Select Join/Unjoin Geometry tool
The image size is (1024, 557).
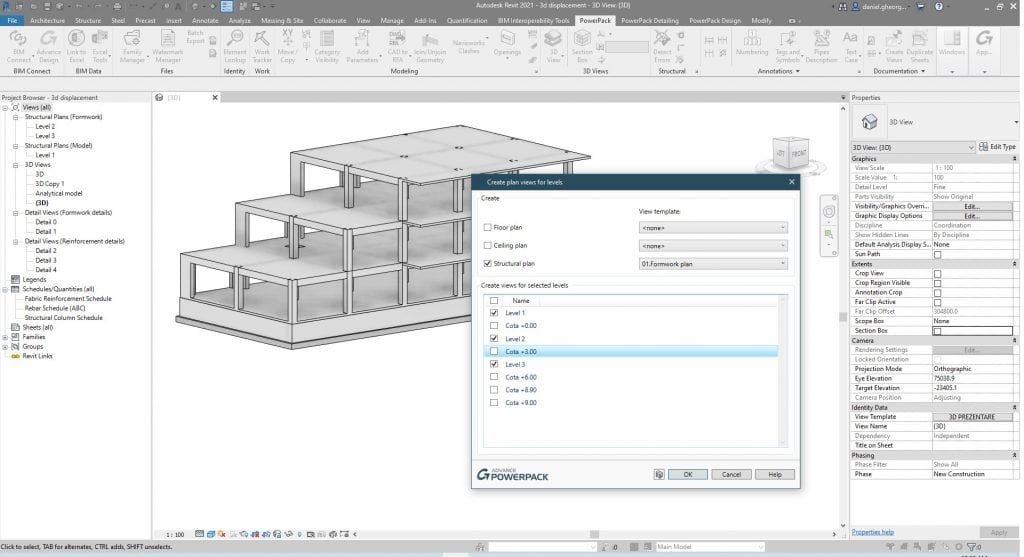pos(429,48)
